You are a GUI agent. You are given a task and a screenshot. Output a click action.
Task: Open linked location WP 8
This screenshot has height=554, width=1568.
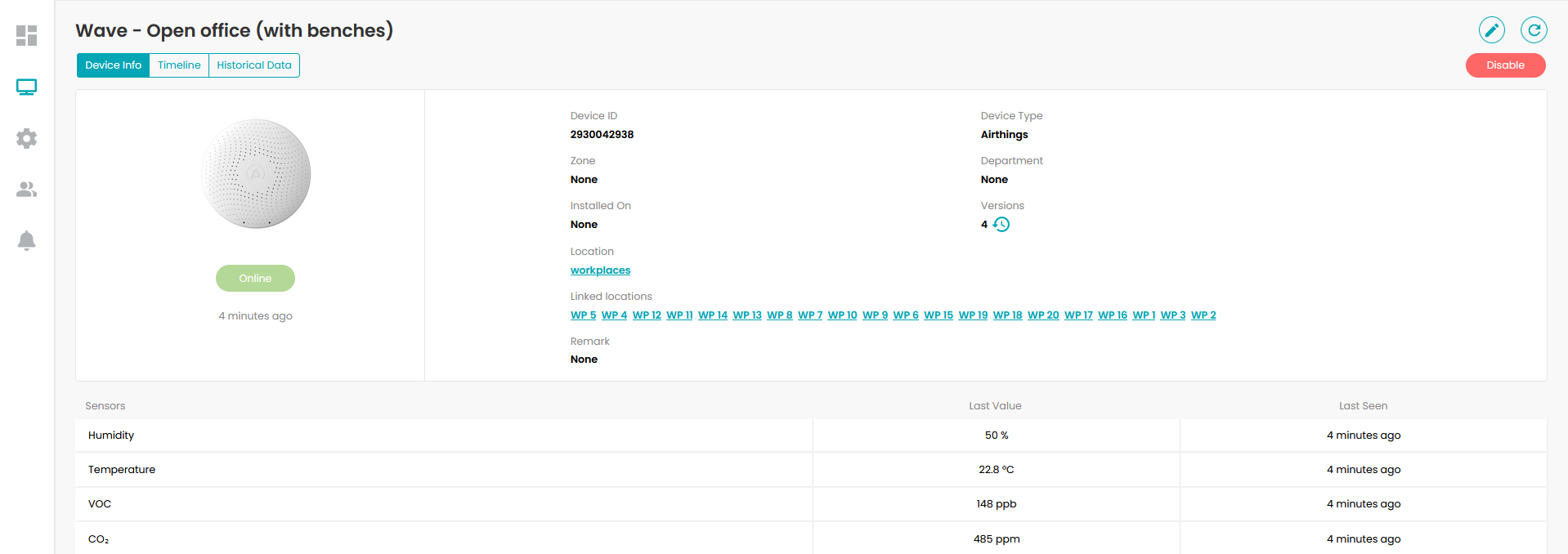[779, 315]
